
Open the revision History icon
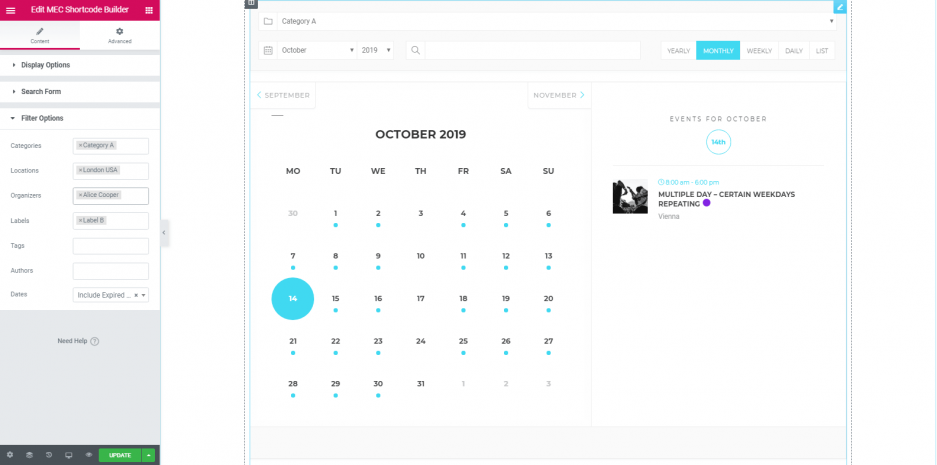[49, 455]
